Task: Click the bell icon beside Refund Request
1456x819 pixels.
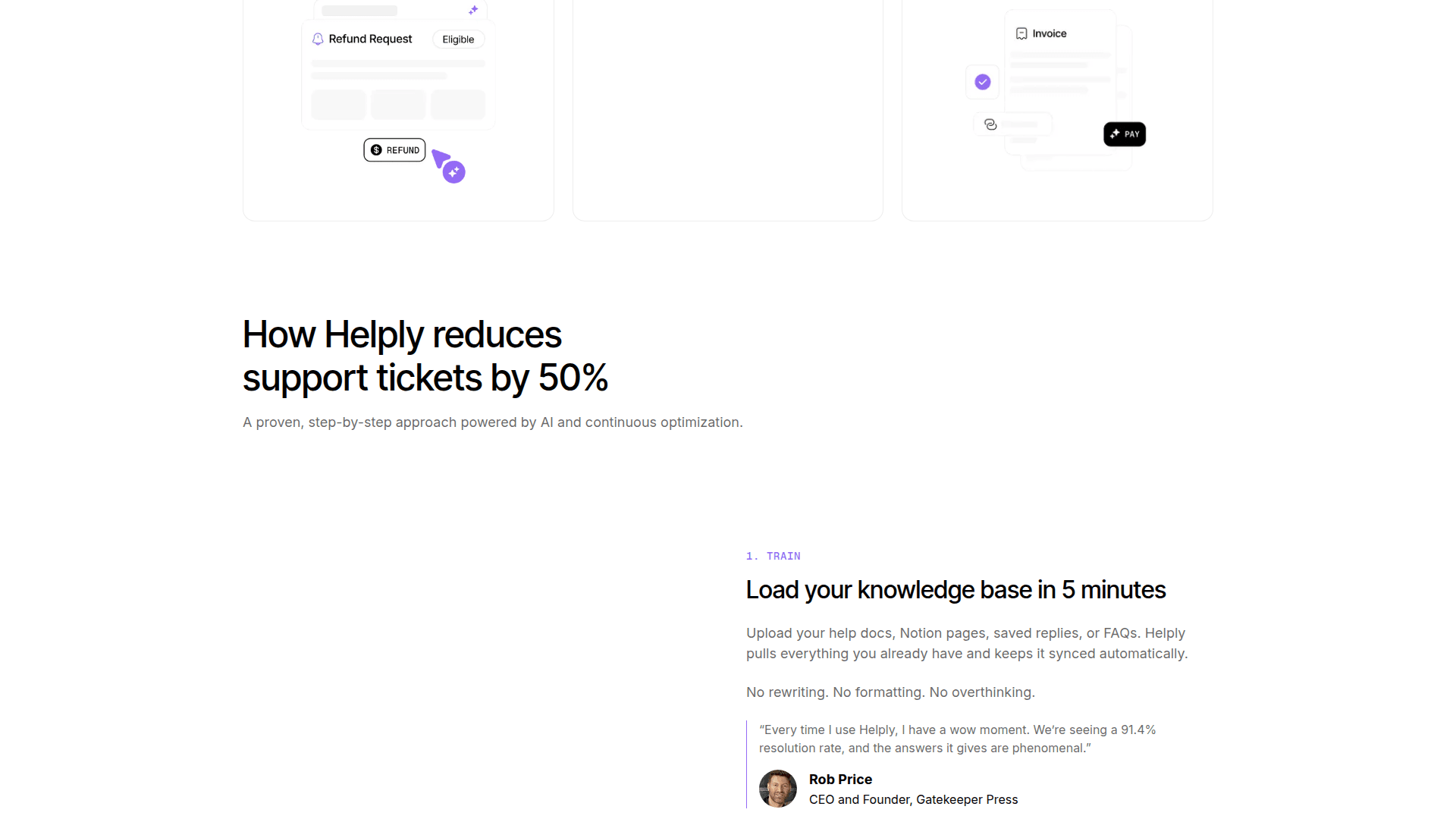Action: 318,39
